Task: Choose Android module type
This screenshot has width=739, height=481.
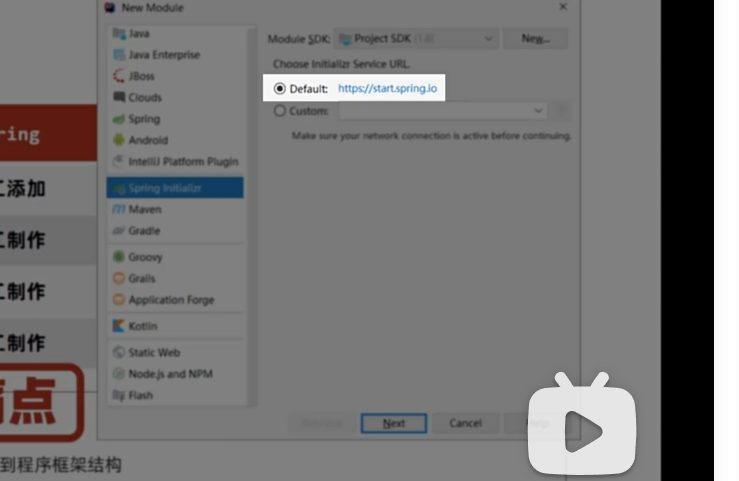Action: point(175,140)
